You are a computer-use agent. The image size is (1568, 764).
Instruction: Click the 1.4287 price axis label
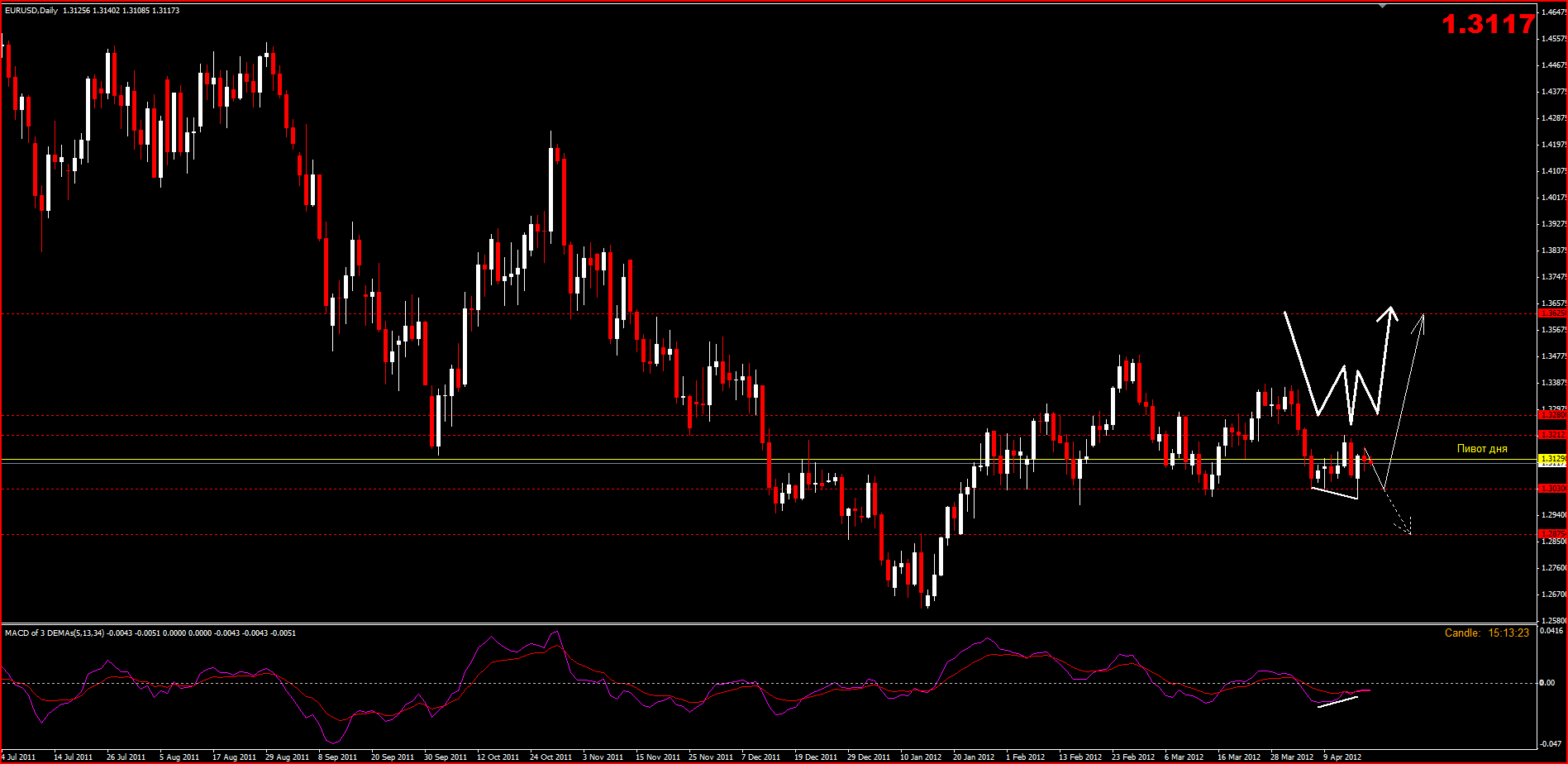click(1554, 118)
